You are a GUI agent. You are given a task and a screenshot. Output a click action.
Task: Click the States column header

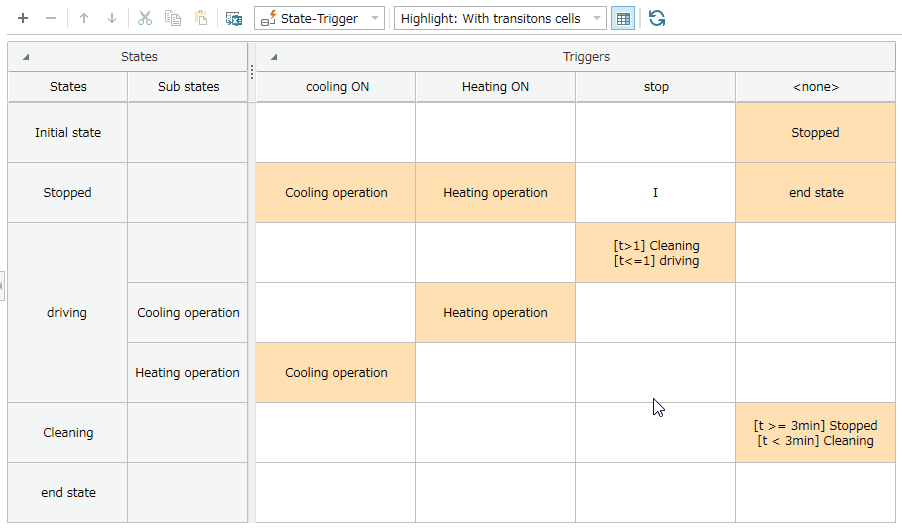coord(68,87)
